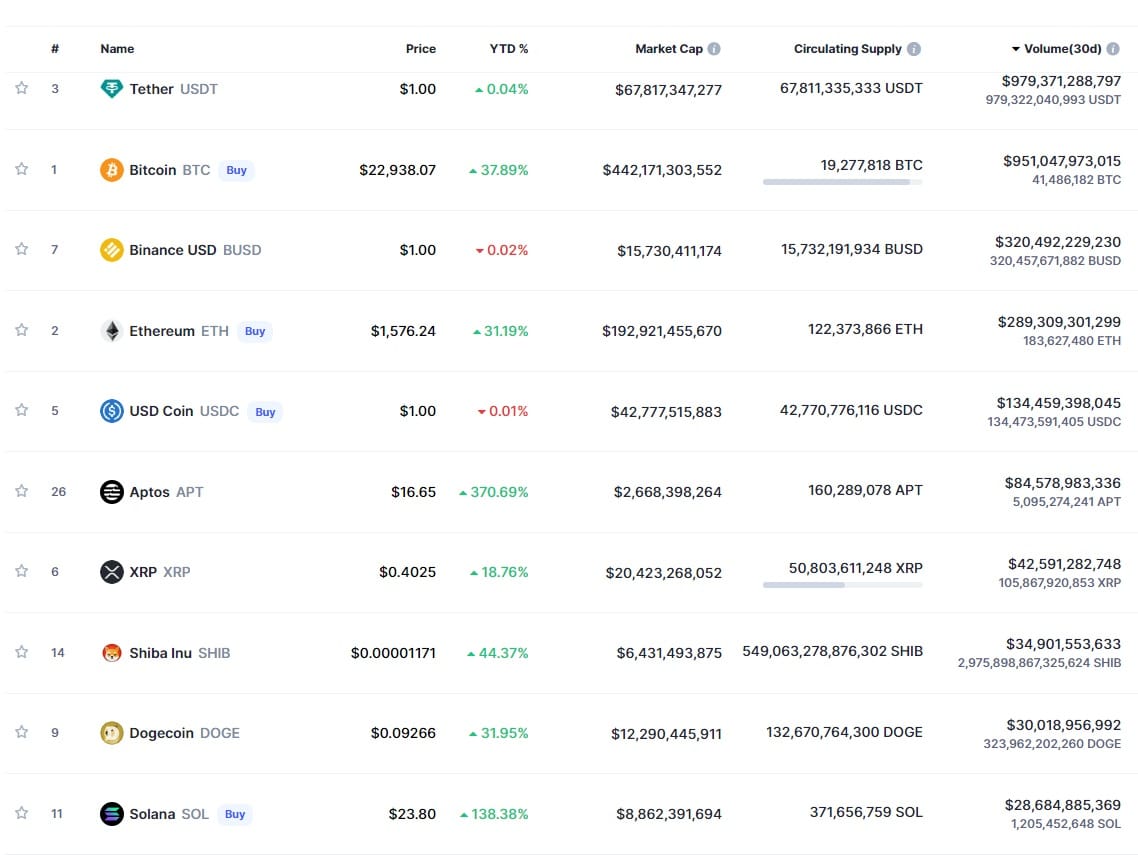Click Bitcoin's price $22,938.07
Viewport: 1138px width, 855px height.
pos(398,170)
